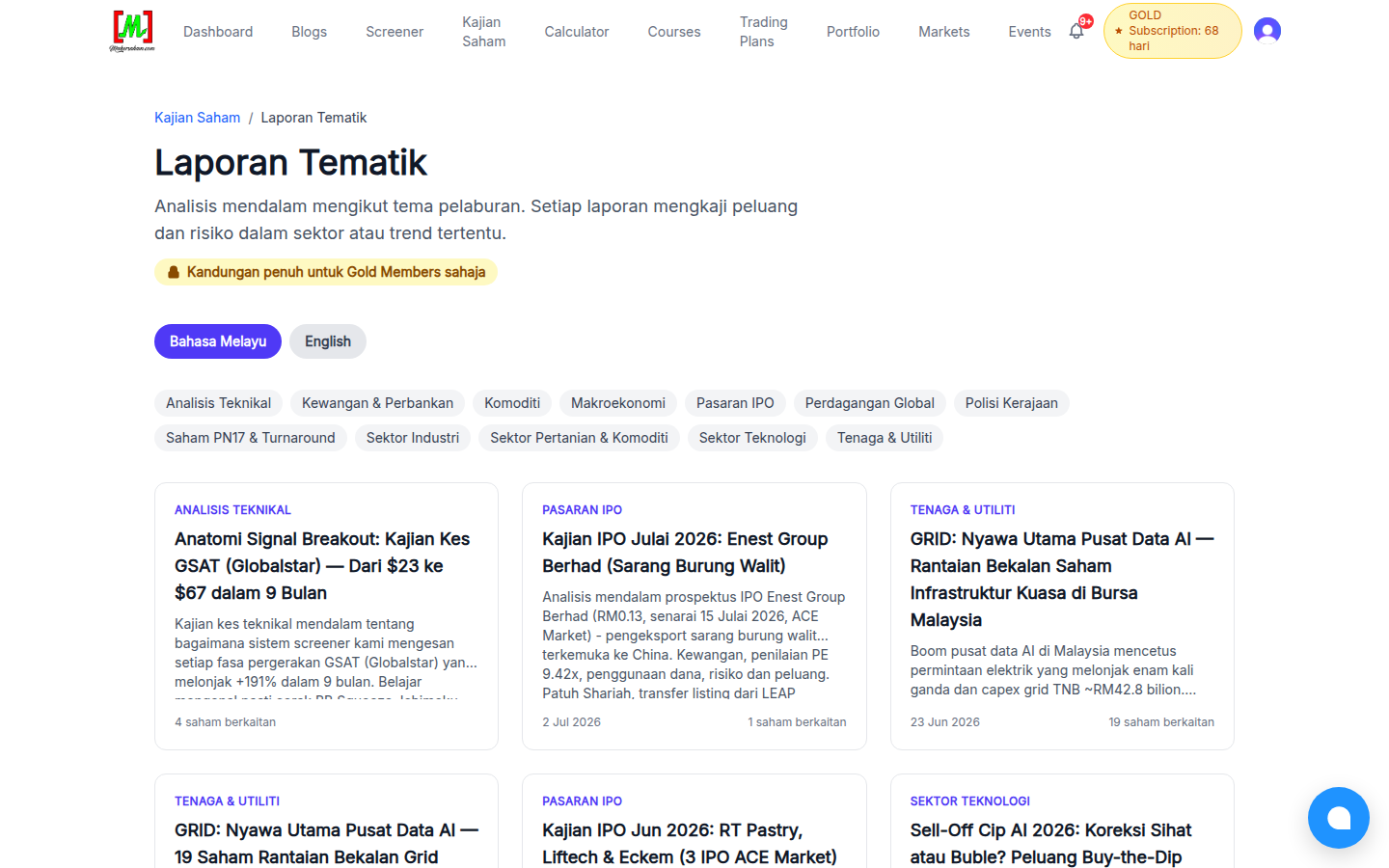Filter by Analisis Teknikal tag

tap(218, 403)
